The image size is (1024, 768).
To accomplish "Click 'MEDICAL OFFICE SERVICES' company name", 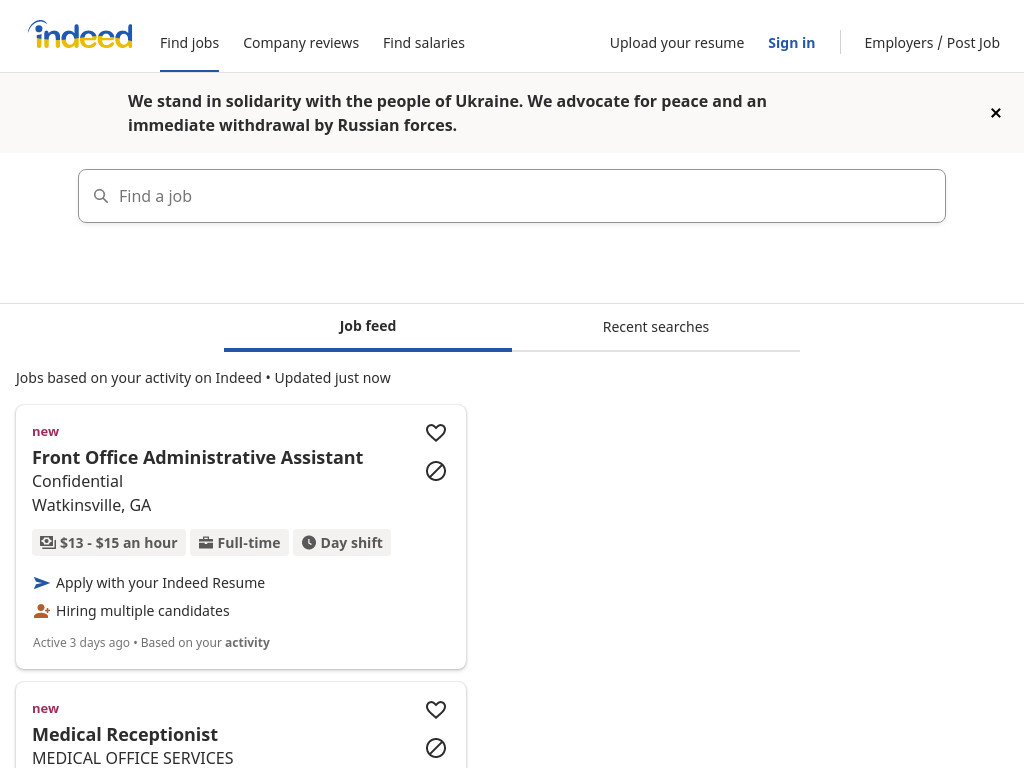I will (133, 758).
